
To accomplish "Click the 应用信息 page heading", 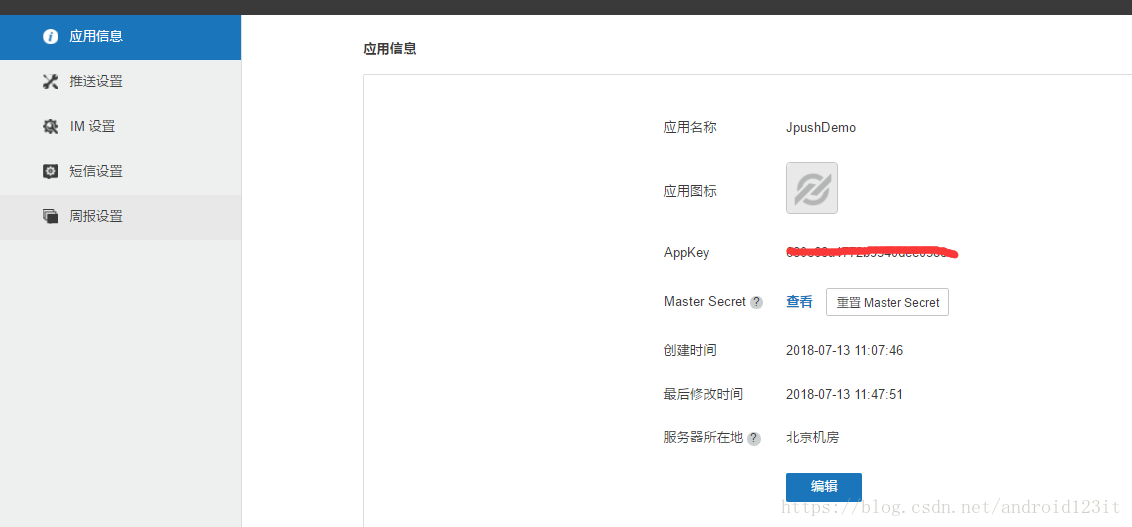I will tap(390, 49).
